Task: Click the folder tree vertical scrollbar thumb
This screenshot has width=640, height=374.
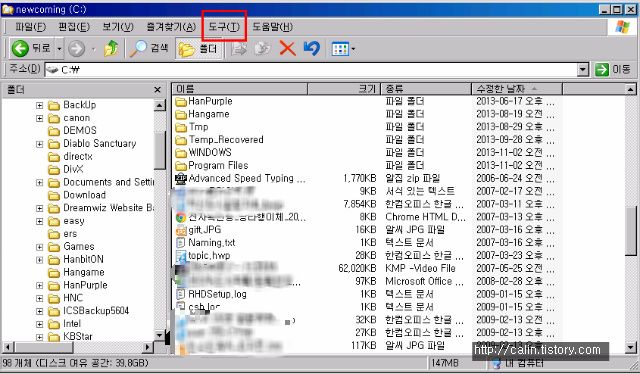Action: (160, 150)
